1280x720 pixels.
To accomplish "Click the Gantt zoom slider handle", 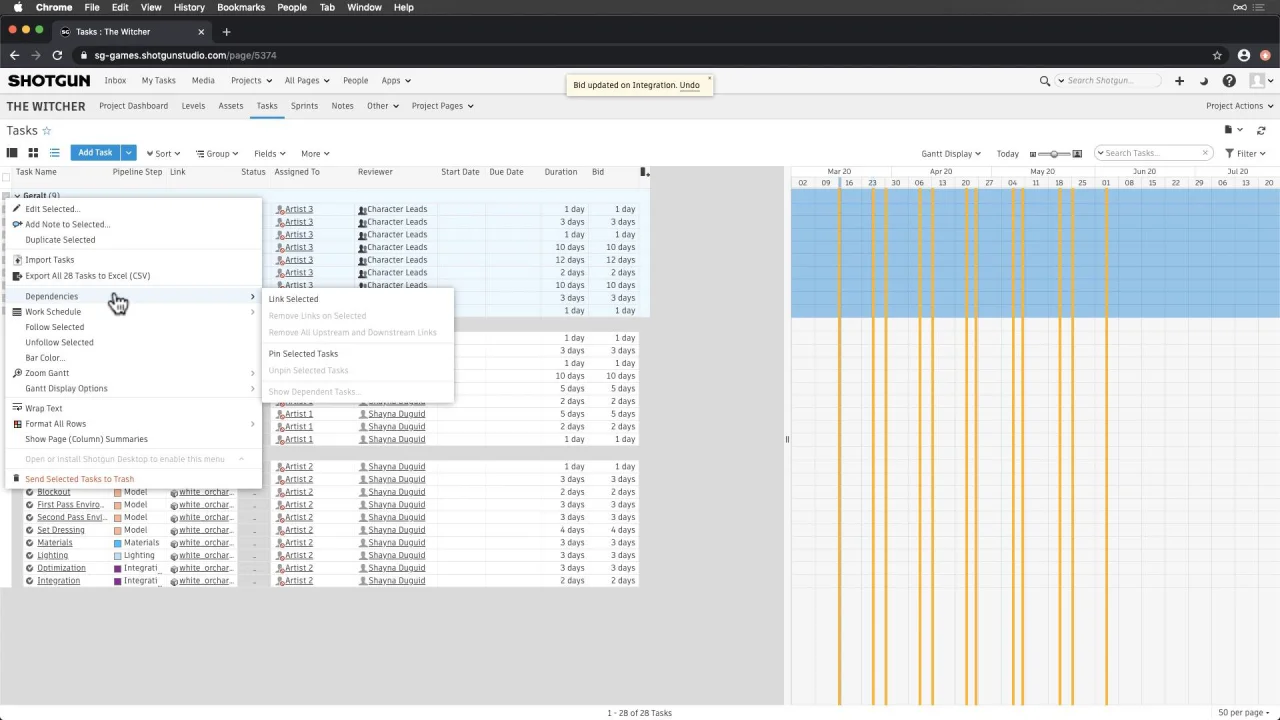I will pos(1054,154).
